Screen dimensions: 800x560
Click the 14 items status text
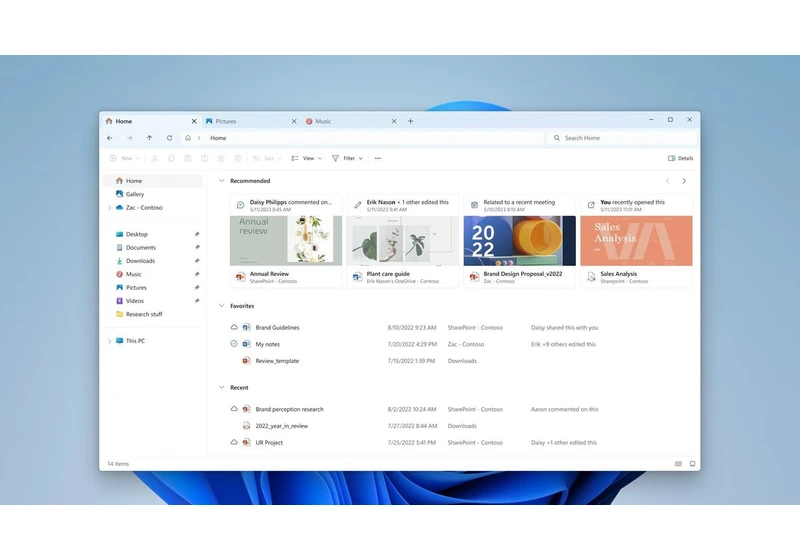(x=118, y=464)
